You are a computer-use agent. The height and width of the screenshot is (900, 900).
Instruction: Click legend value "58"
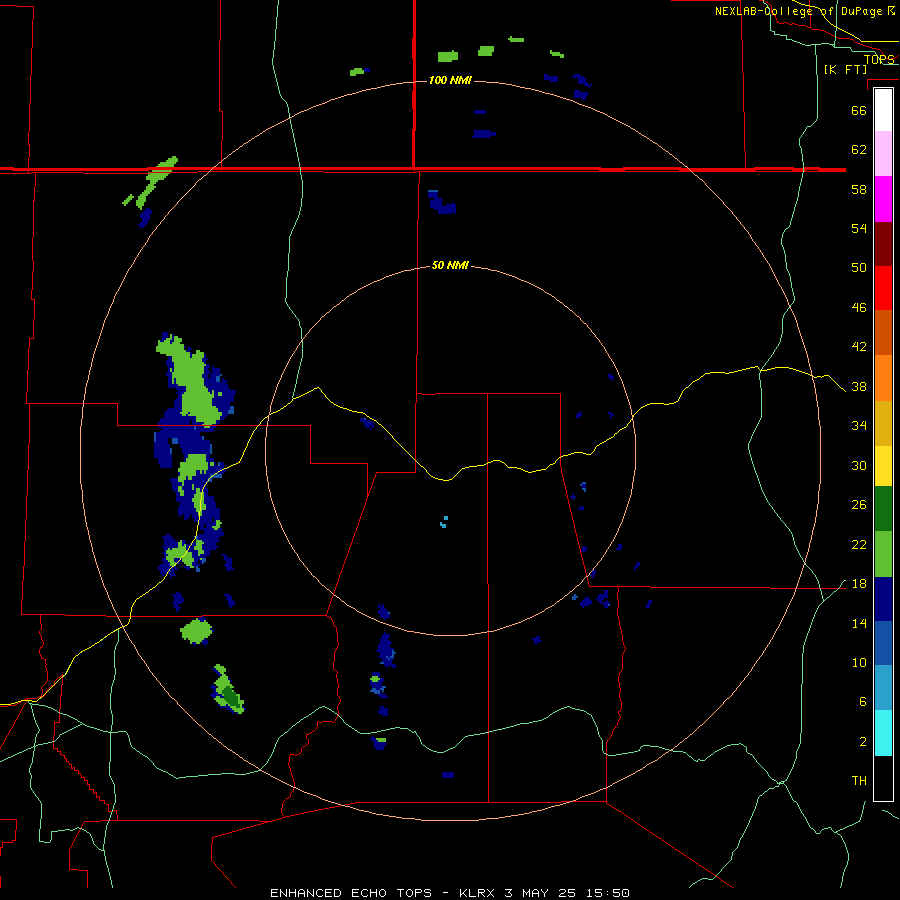[859, 189]
